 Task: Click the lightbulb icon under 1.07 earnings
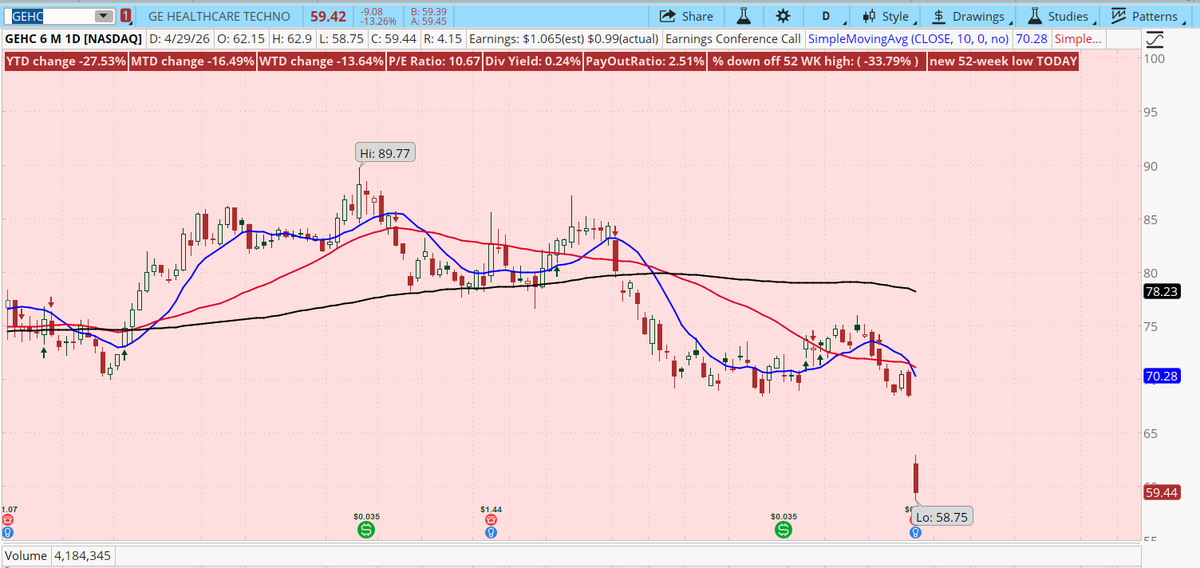pos(7,533)
